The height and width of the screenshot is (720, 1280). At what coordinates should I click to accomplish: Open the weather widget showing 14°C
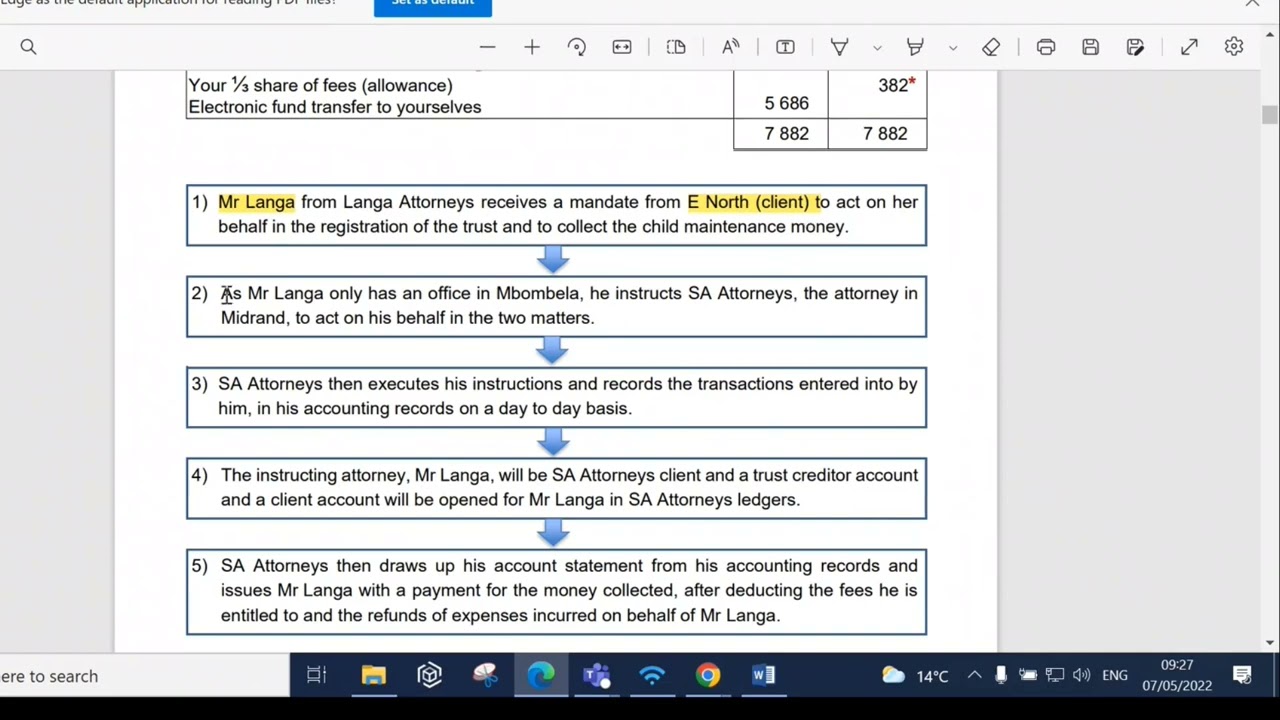pyautogui.click(x=914, y=676)
